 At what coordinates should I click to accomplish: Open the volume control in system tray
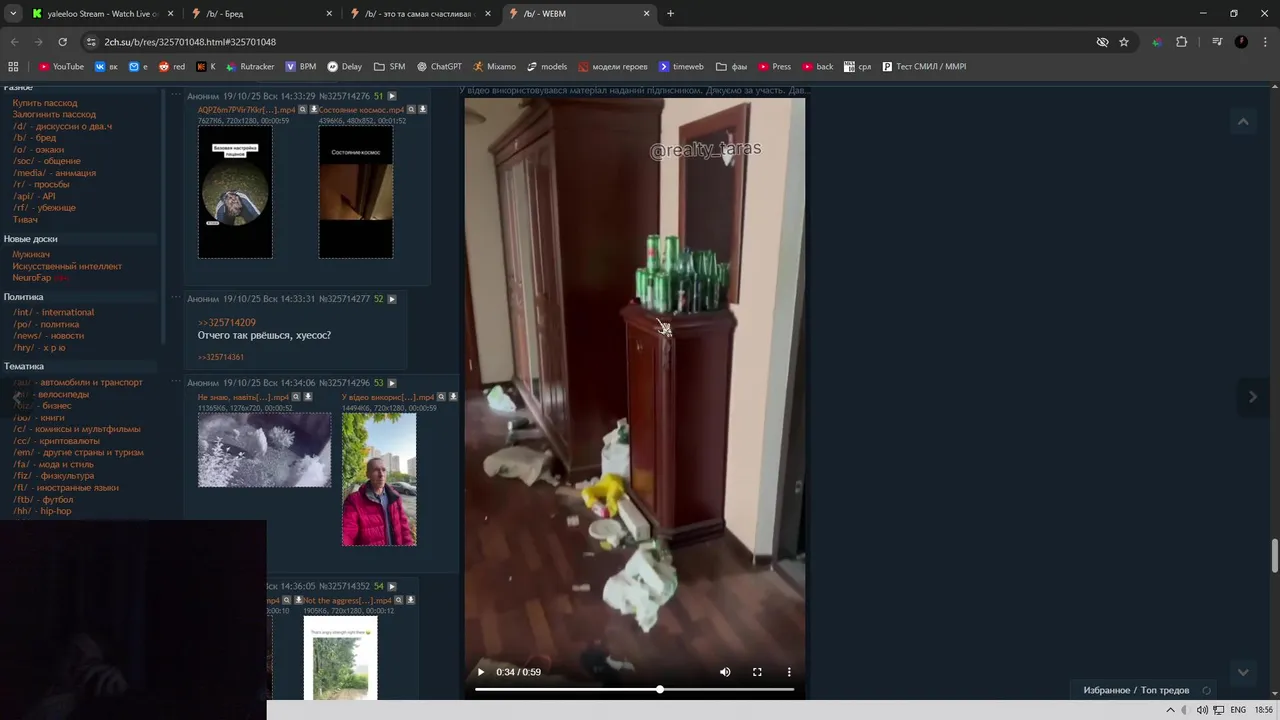point(1203,710)
